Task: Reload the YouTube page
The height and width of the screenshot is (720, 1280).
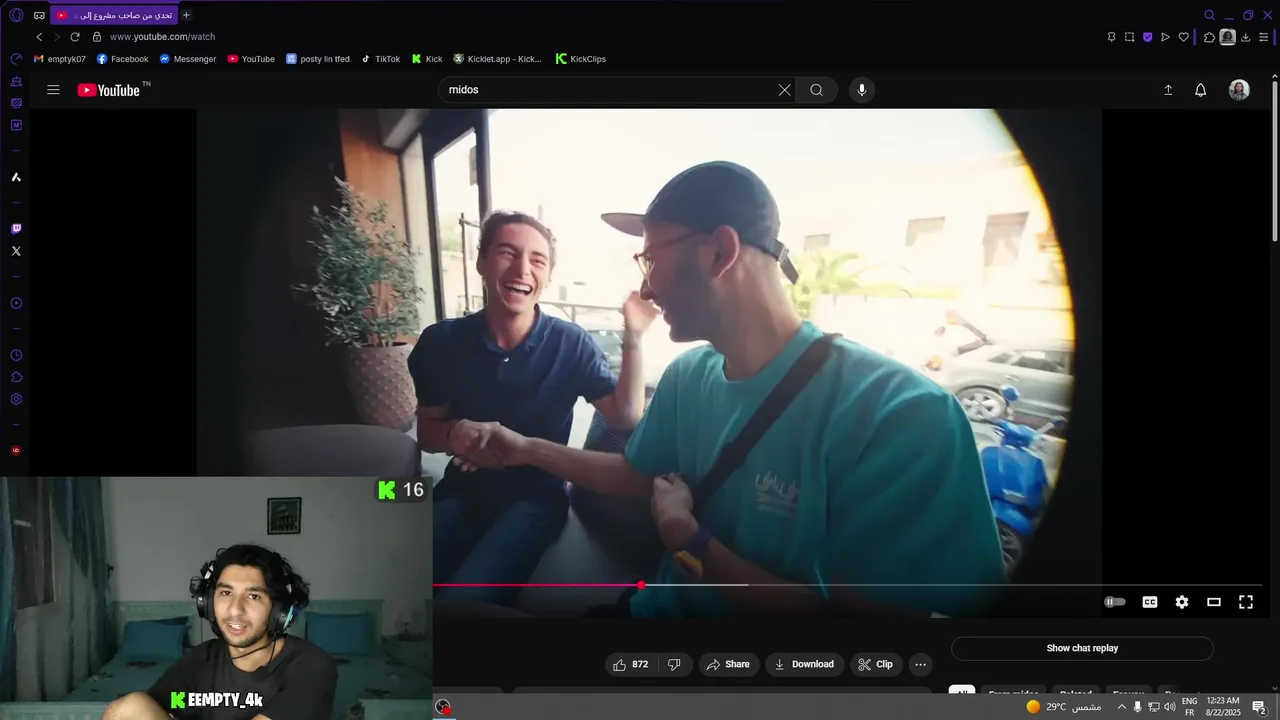Action: coord(75,37)
